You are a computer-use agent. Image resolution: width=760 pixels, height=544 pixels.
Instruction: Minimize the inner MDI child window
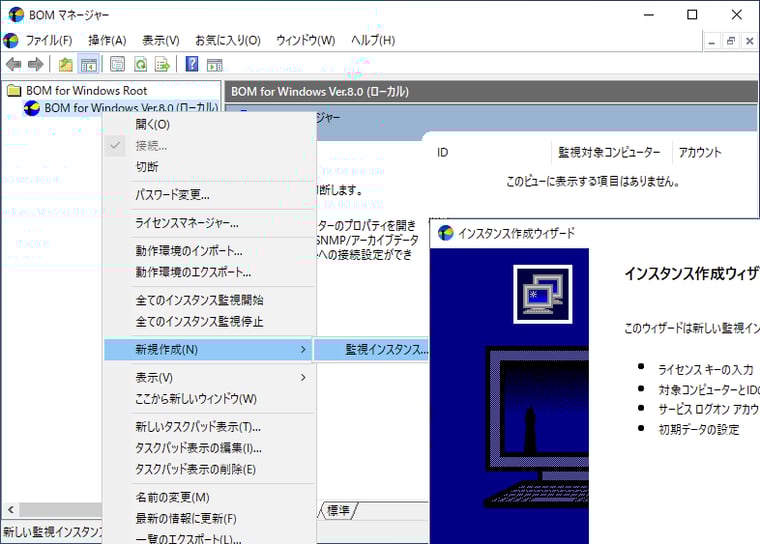712,41
